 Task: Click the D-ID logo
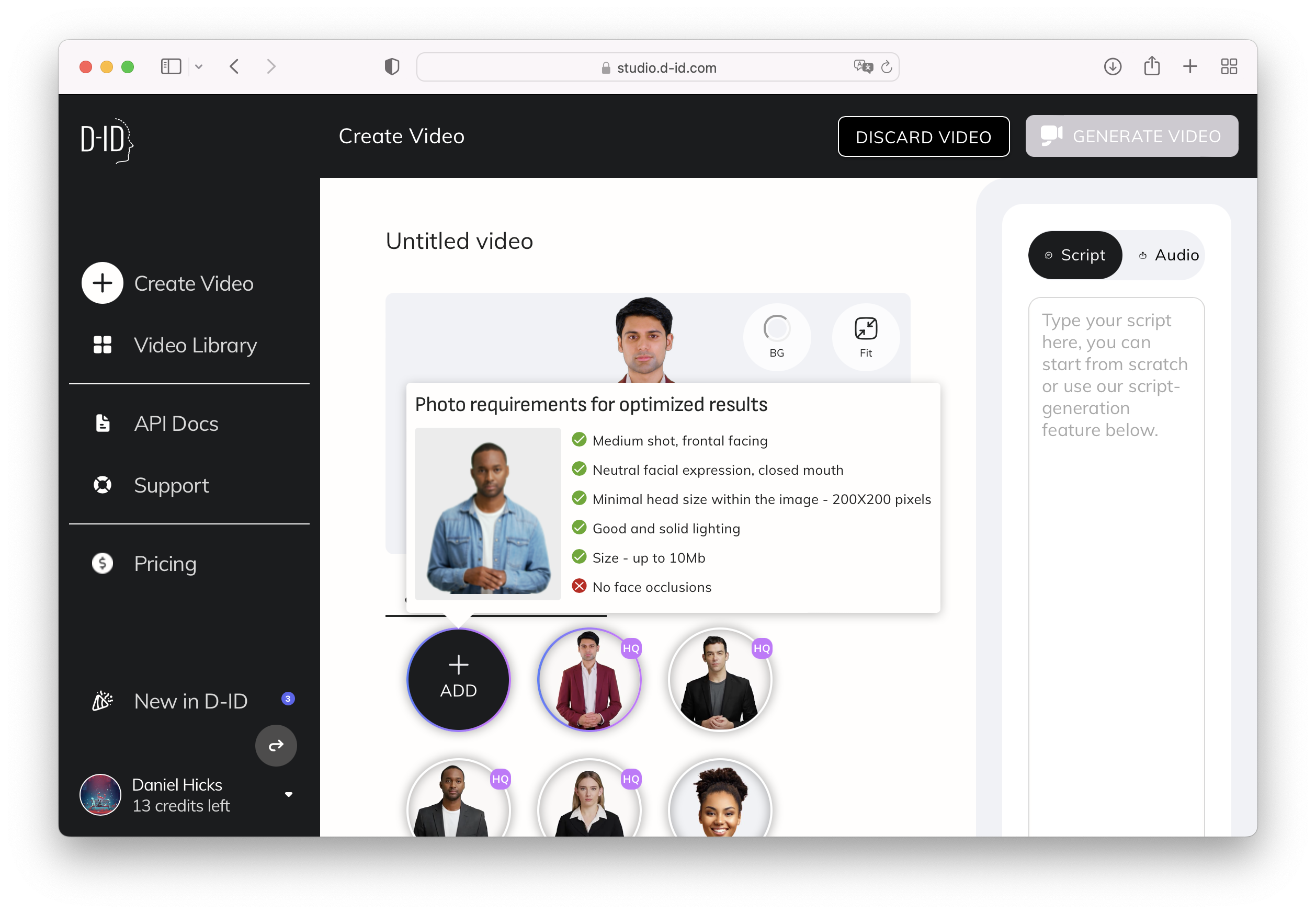click(107, 140)
